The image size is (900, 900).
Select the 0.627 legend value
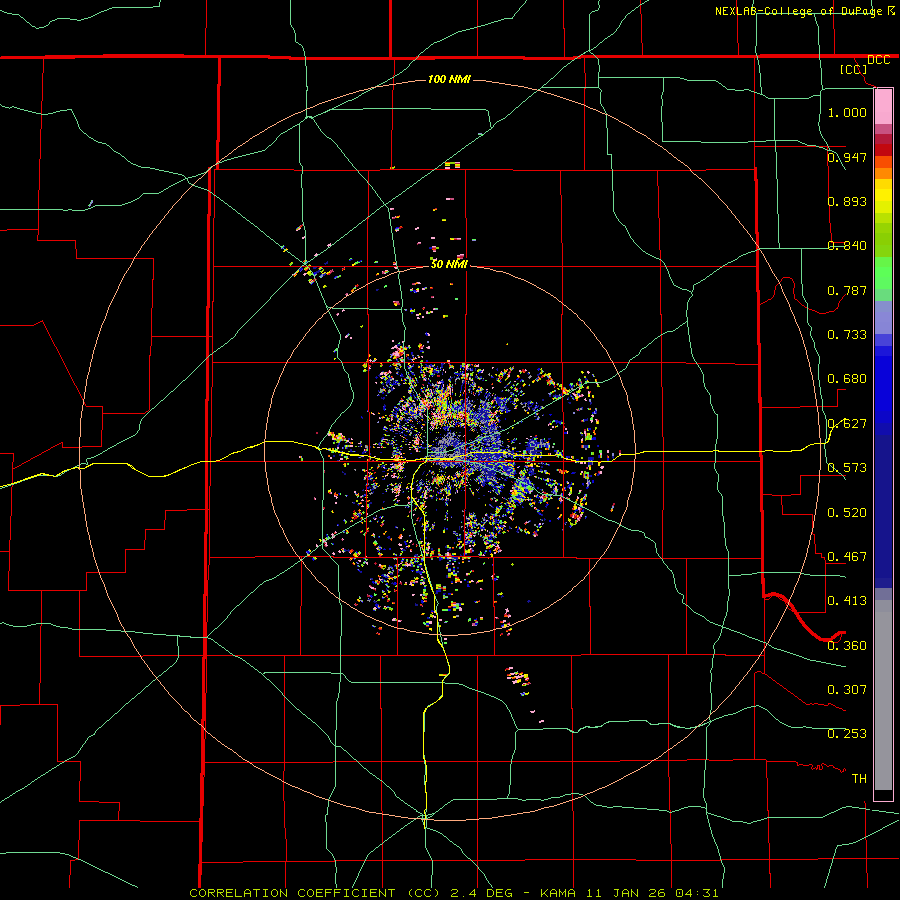coord(847,424)
